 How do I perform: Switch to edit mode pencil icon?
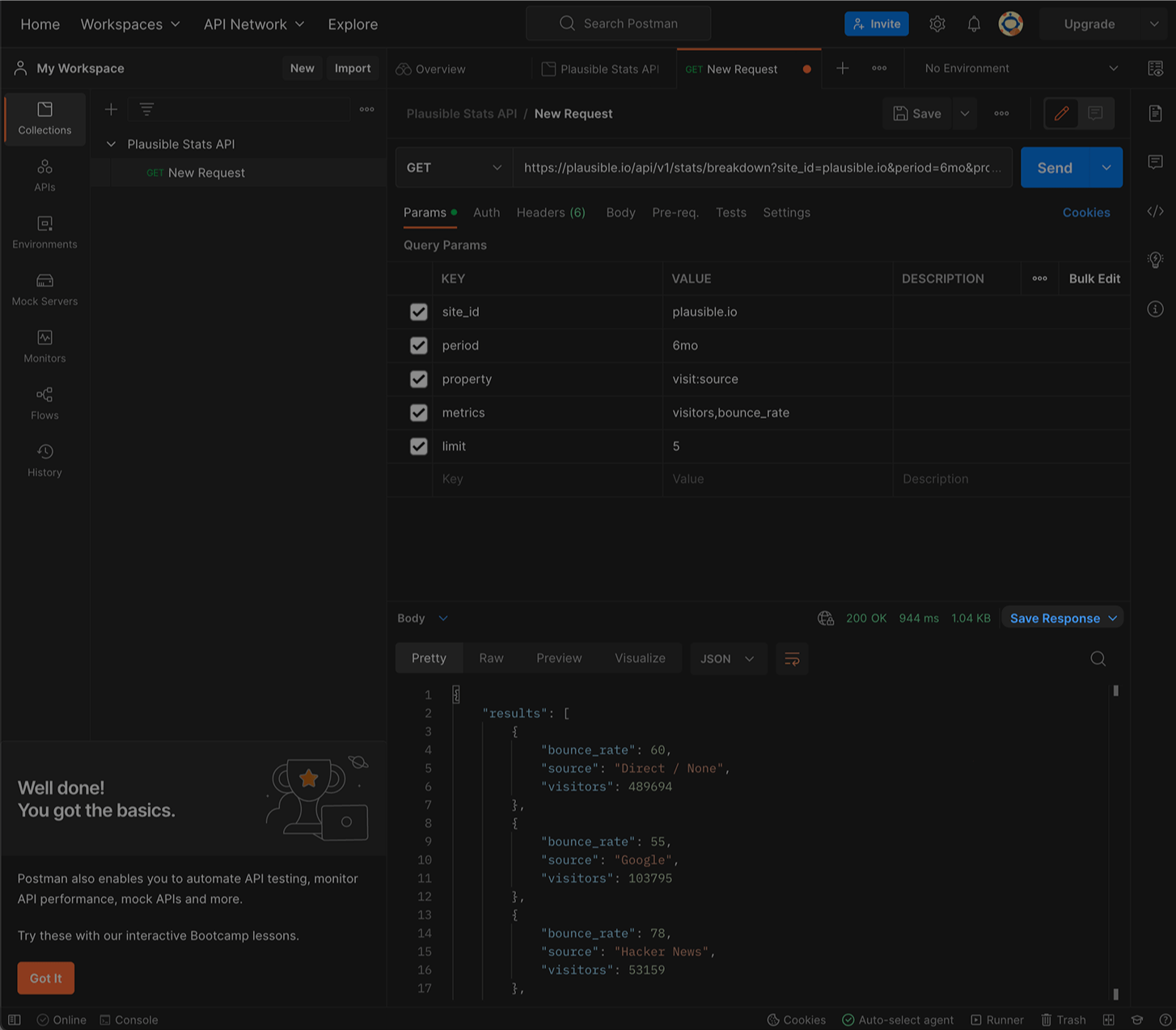pos(1061,113)
